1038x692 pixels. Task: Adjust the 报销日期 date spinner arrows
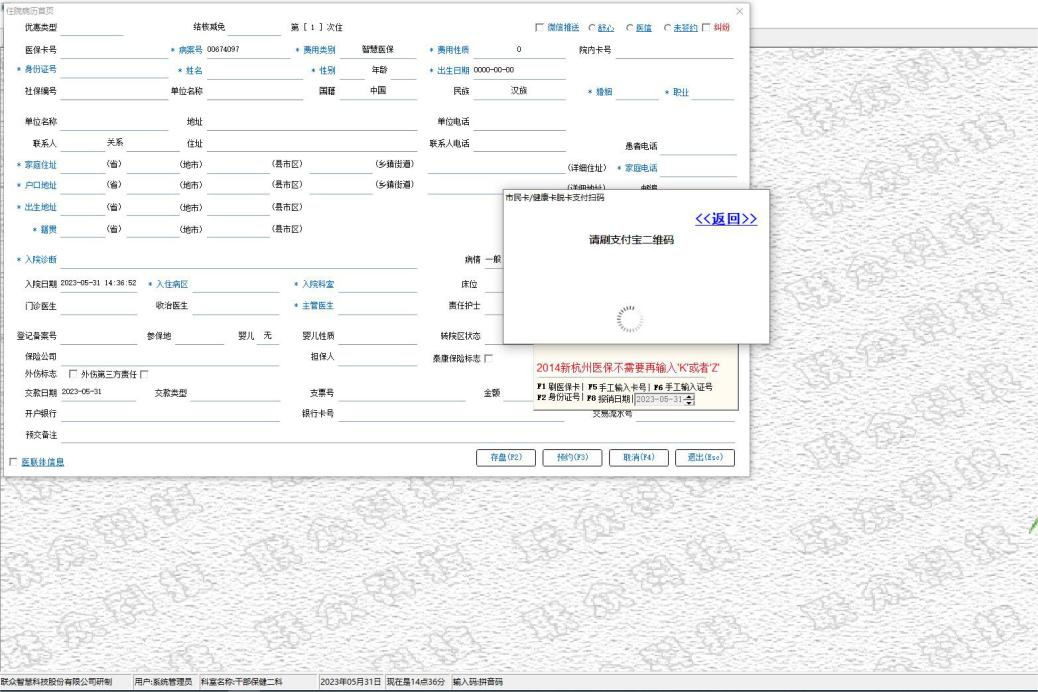point(689,400)
